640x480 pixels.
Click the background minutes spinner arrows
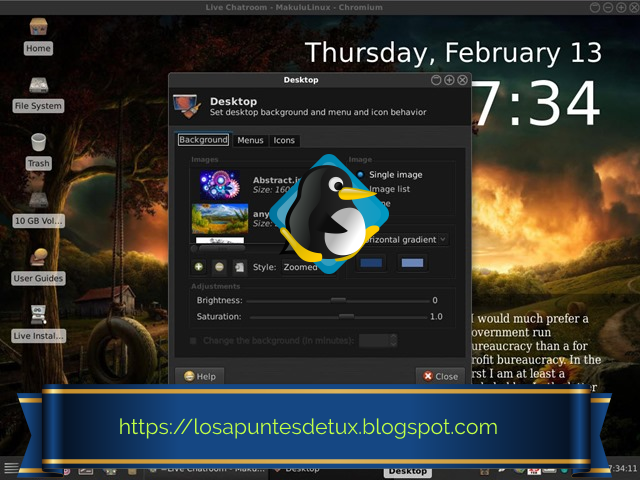(x=393, y=340)
